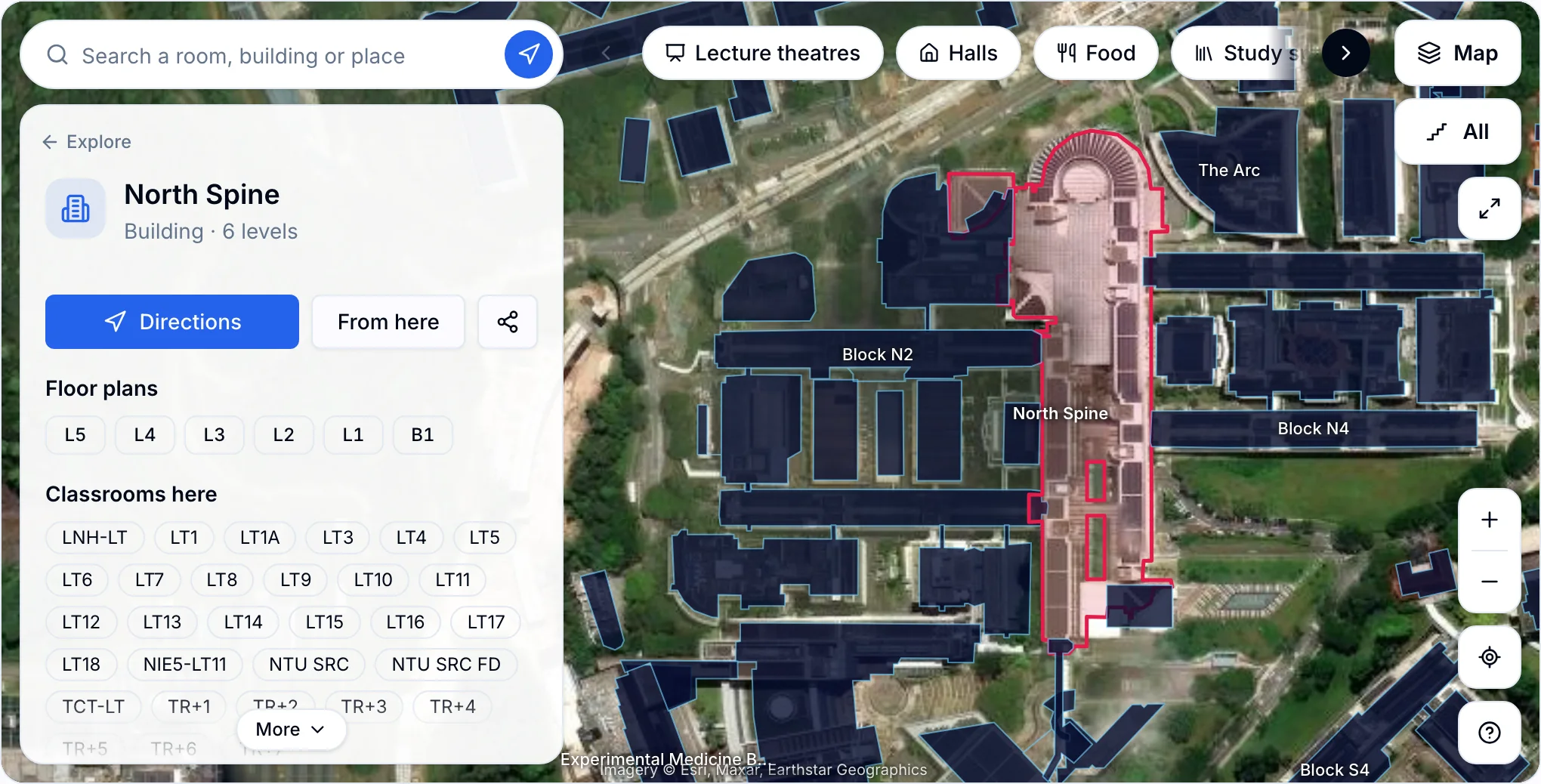Click Block S4 label on map
Image resolution: width=1541 pixels, height=784 pixels.
coord(1334,770)
